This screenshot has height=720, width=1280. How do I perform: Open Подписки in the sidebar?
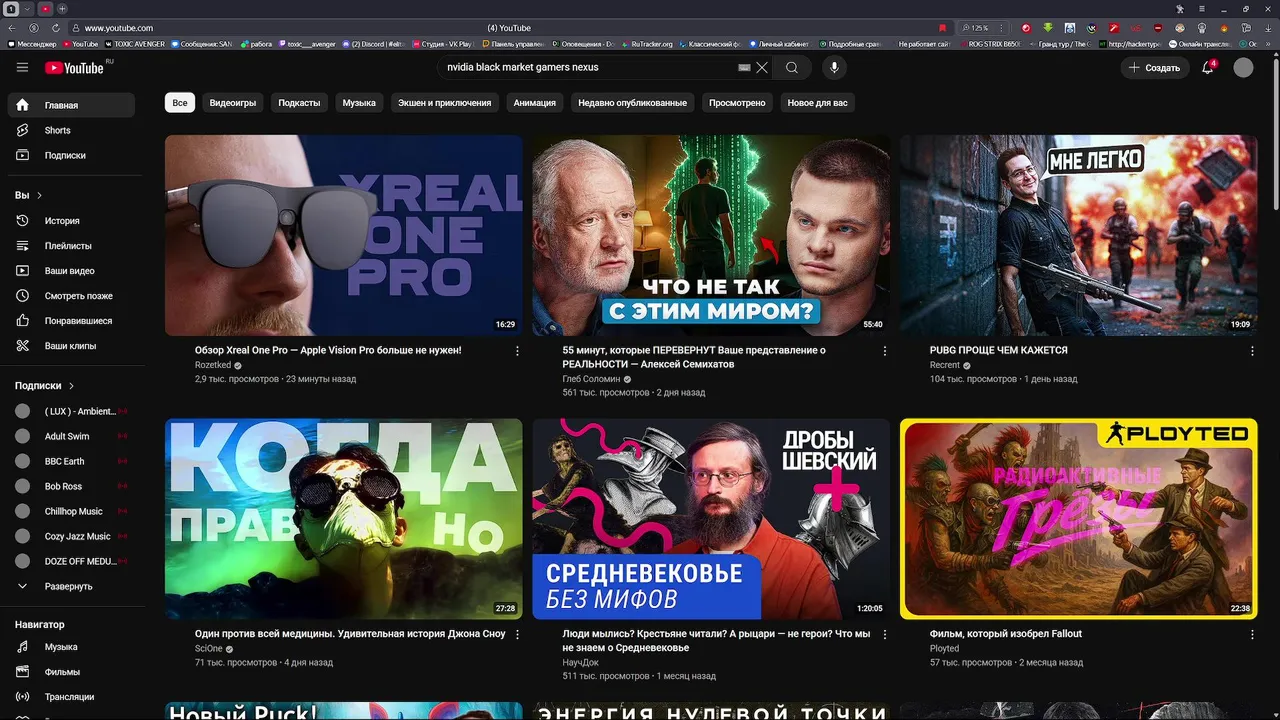[x=71, y=155]
